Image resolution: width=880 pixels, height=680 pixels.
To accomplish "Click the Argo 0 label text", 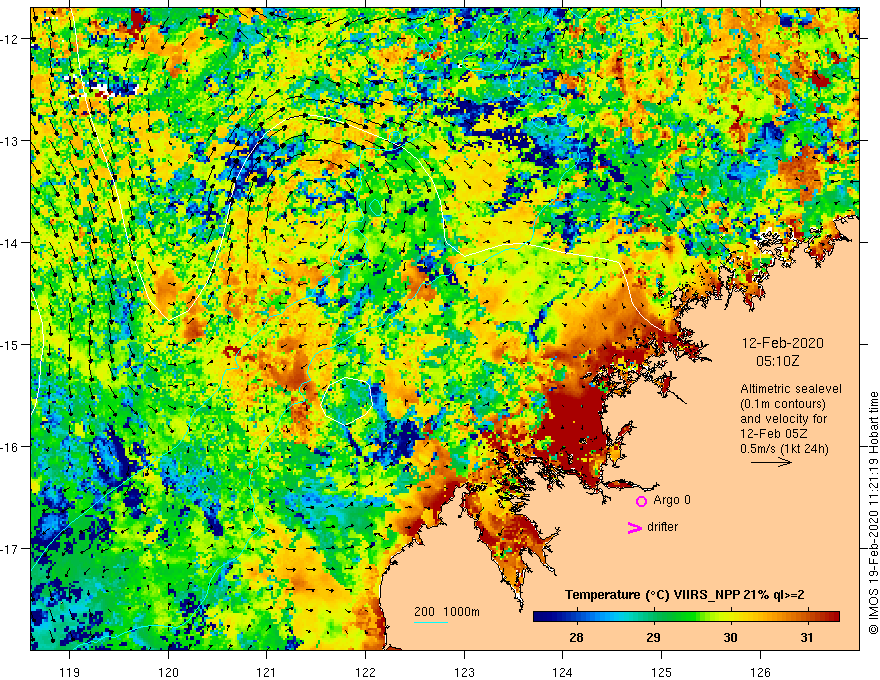I will coord(672,500).
